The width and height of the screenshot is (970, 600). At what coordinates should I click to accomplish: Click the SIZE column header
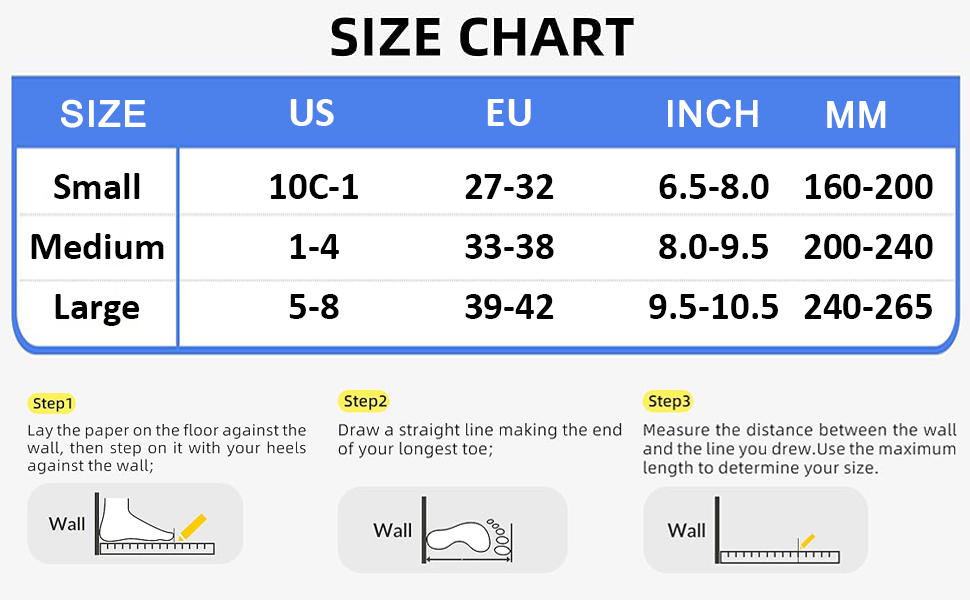[x=103, y=114]
